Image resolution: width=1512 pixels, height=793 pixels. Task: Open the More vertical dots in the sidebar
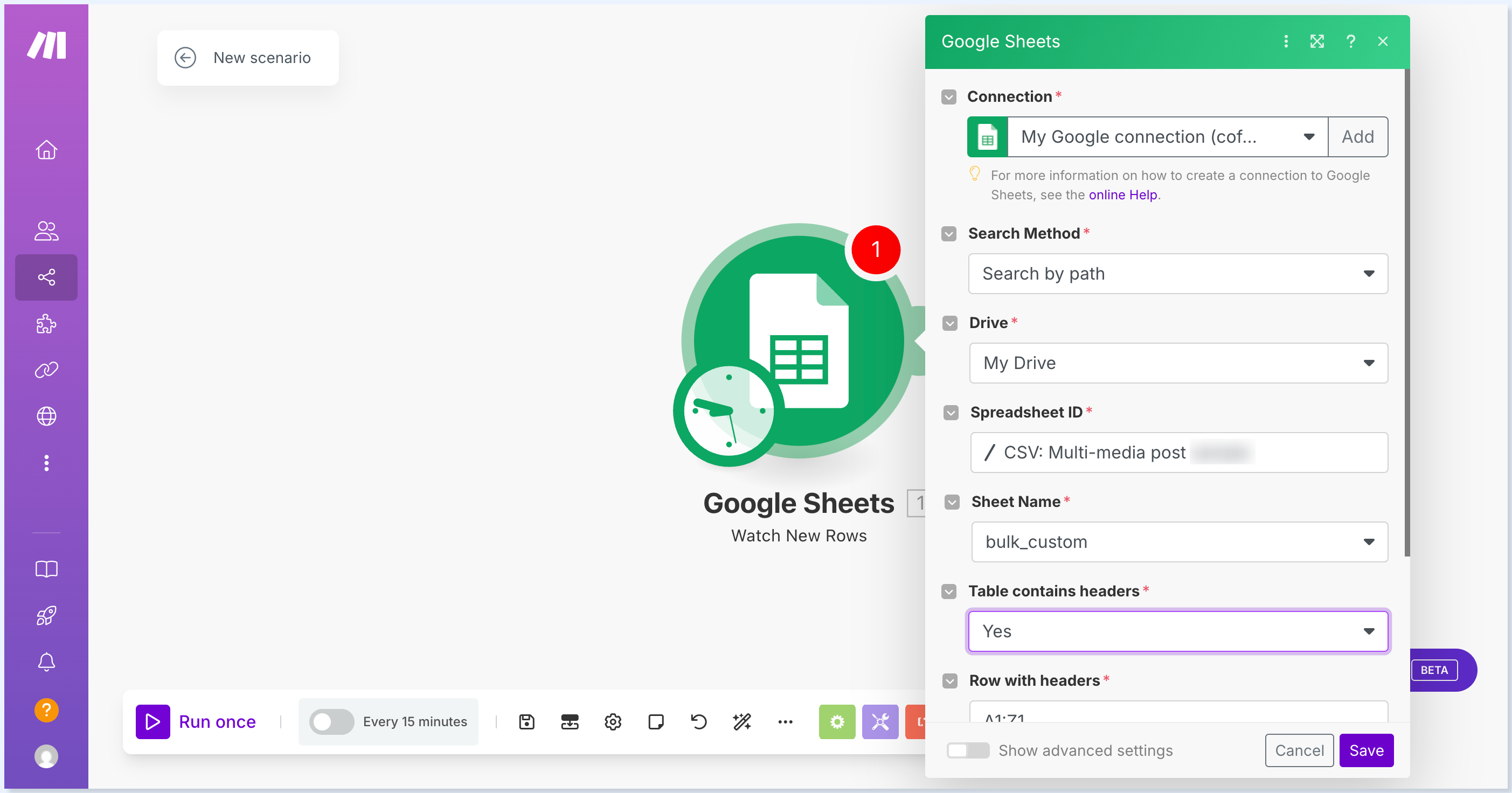coord(46,463)
